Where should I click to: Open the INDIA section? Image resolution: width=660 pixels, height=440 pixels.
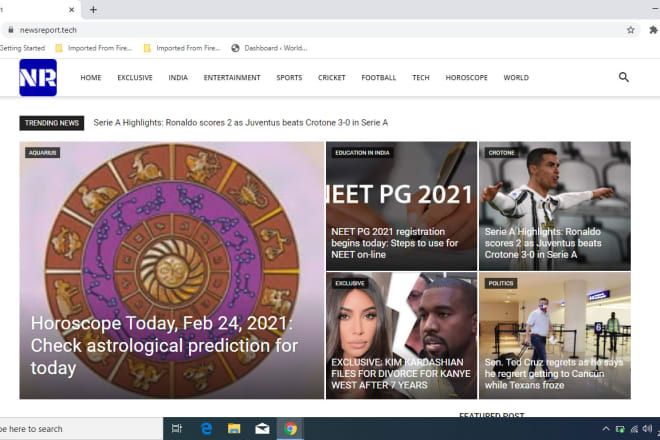(x=178, y=77)
